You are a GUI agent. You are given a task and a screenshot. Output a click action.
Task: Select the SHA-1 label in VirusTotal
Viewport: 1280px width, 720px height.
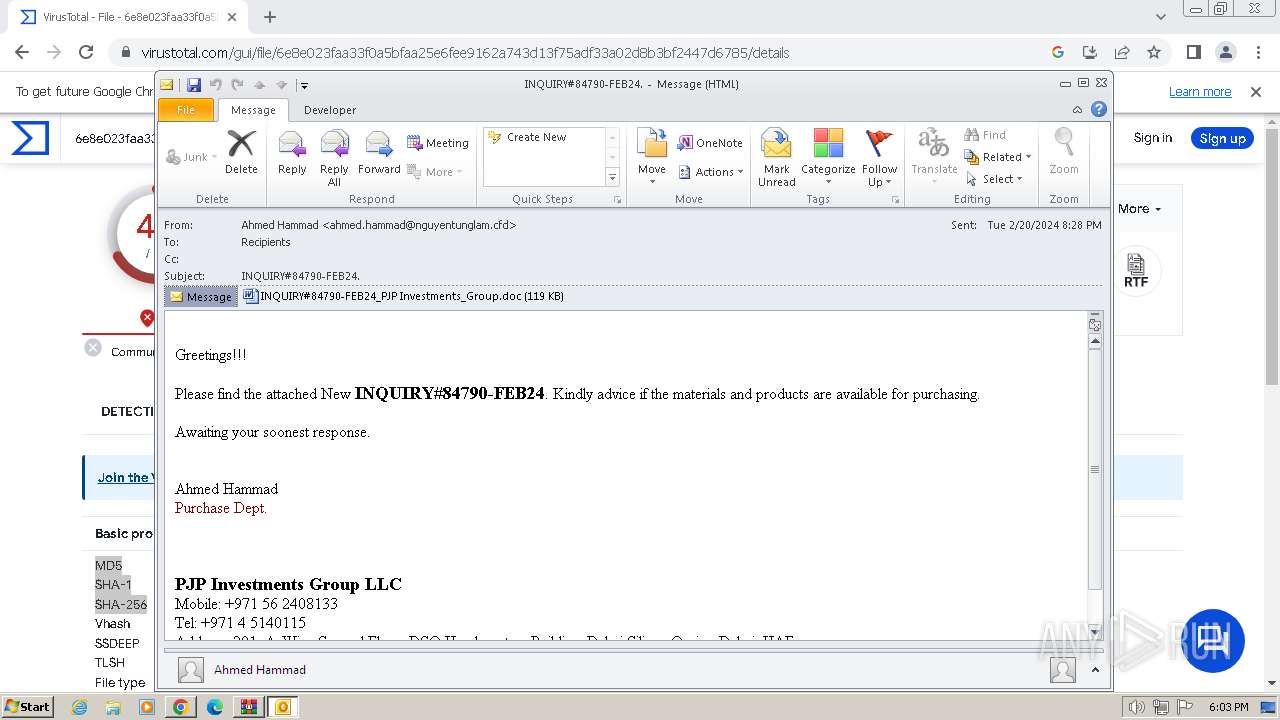pyautogui.click(x=113, y=585)
